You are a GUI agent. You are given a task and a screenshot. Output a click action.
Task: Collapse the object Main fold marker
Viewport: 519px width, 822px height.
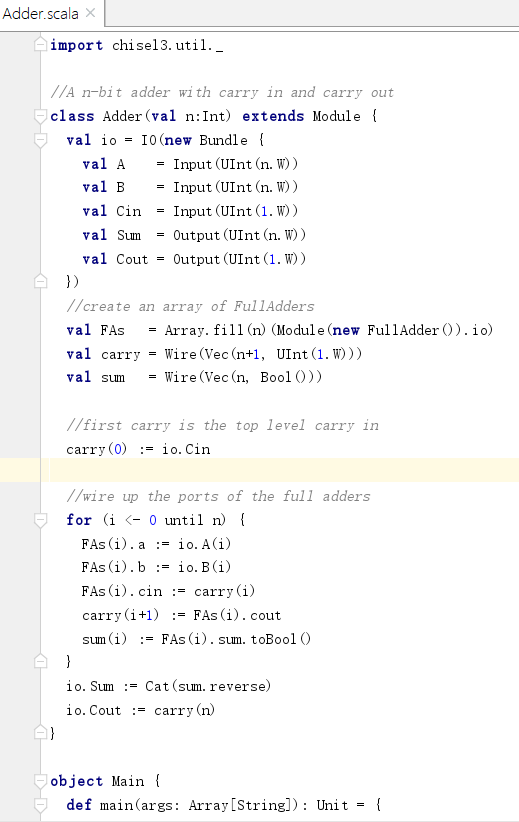[40, 781]
